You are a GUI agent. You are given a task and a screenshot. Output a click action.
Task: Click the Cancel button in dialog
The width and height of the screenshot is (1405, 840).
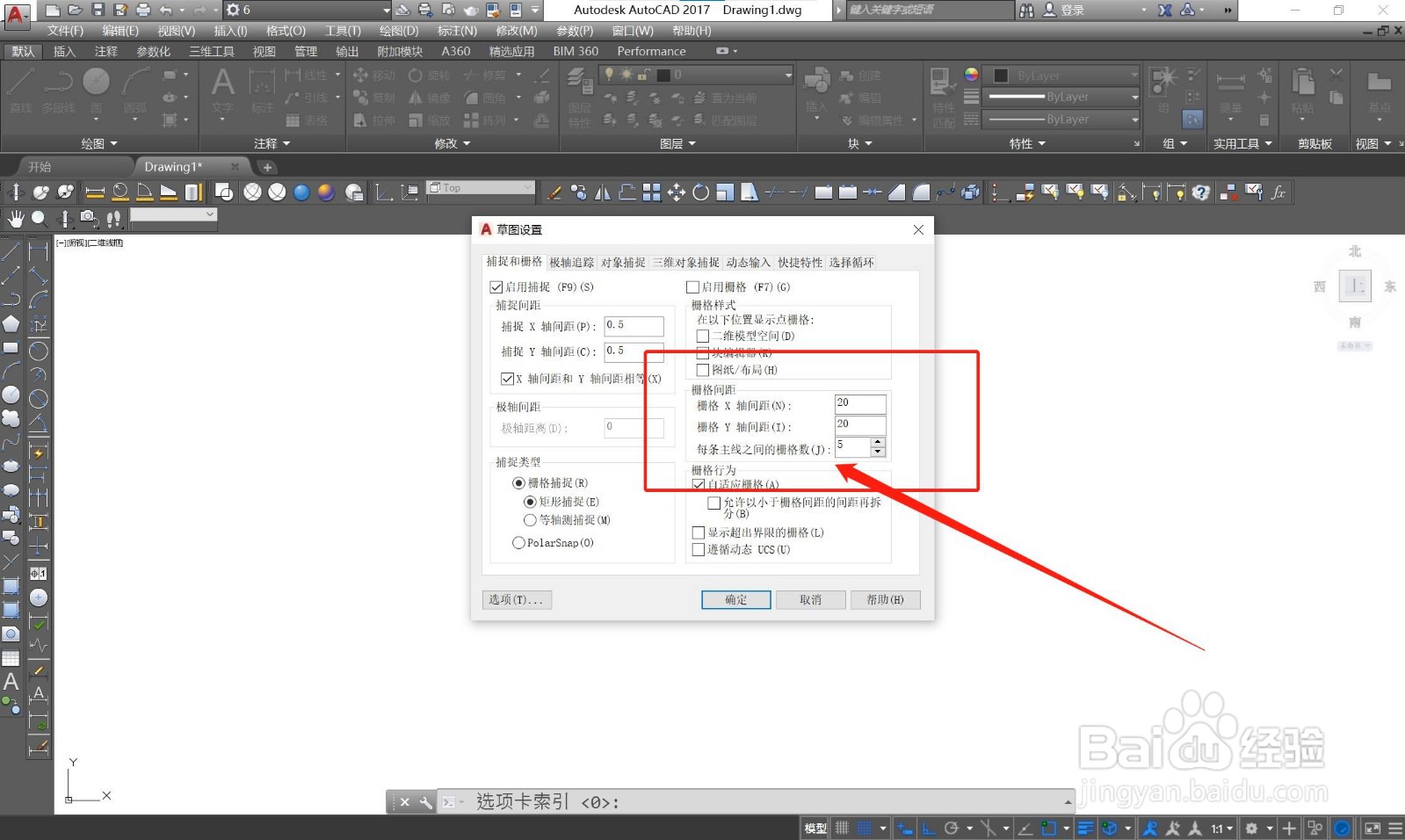tap(811, 599)
